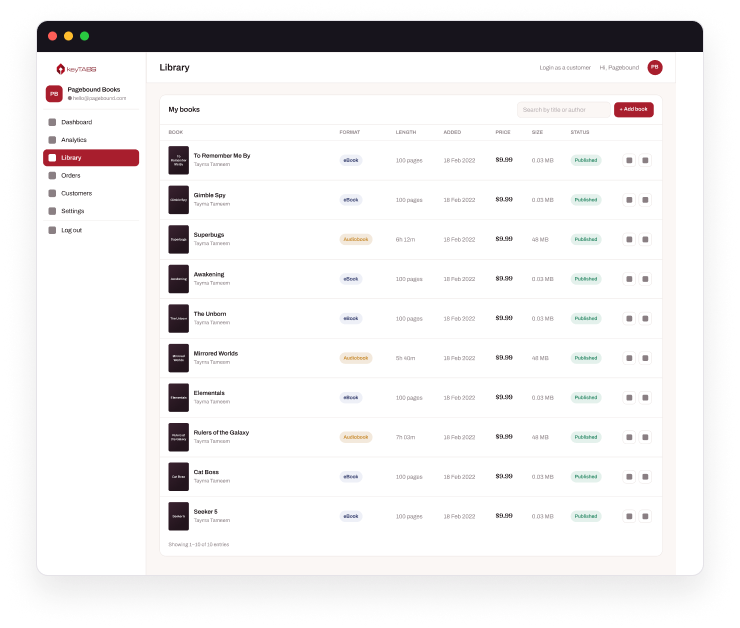This screenshot has height=628, width=740.
Task: Click the first action icon for Rulers of the Galaxy
Action: point(629,437)
